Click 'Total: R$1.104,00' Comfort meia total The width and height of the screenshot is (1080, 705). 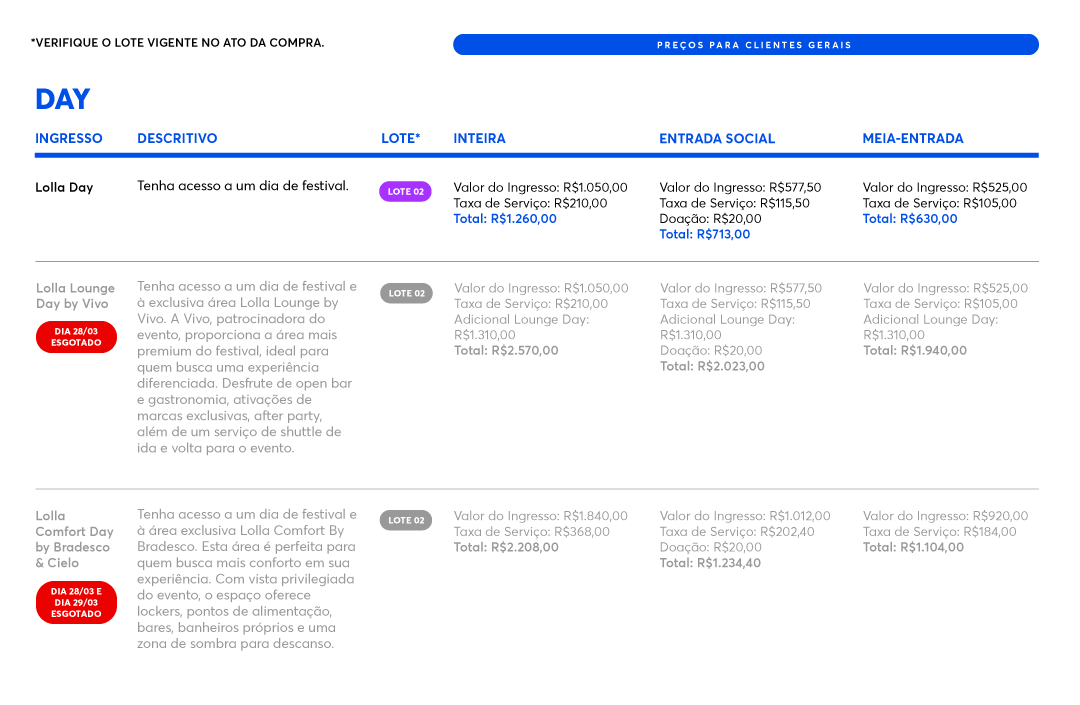[x=913, y=547]
